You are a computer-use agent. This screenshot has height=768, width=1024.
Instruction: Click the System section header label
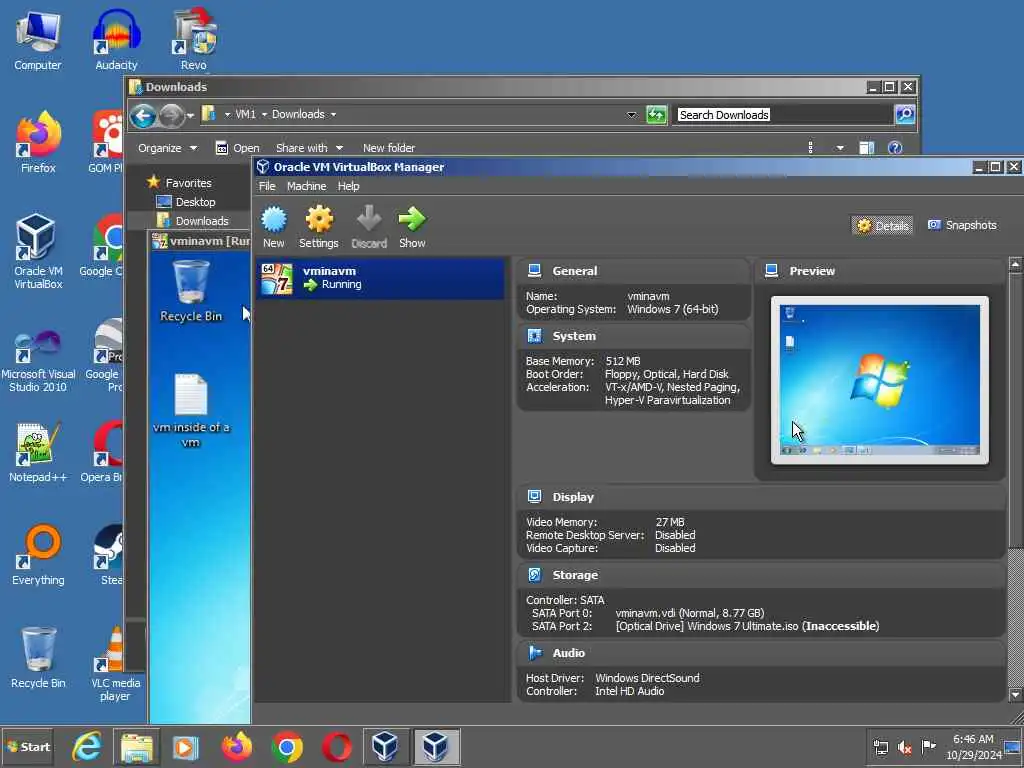point(574,336)
